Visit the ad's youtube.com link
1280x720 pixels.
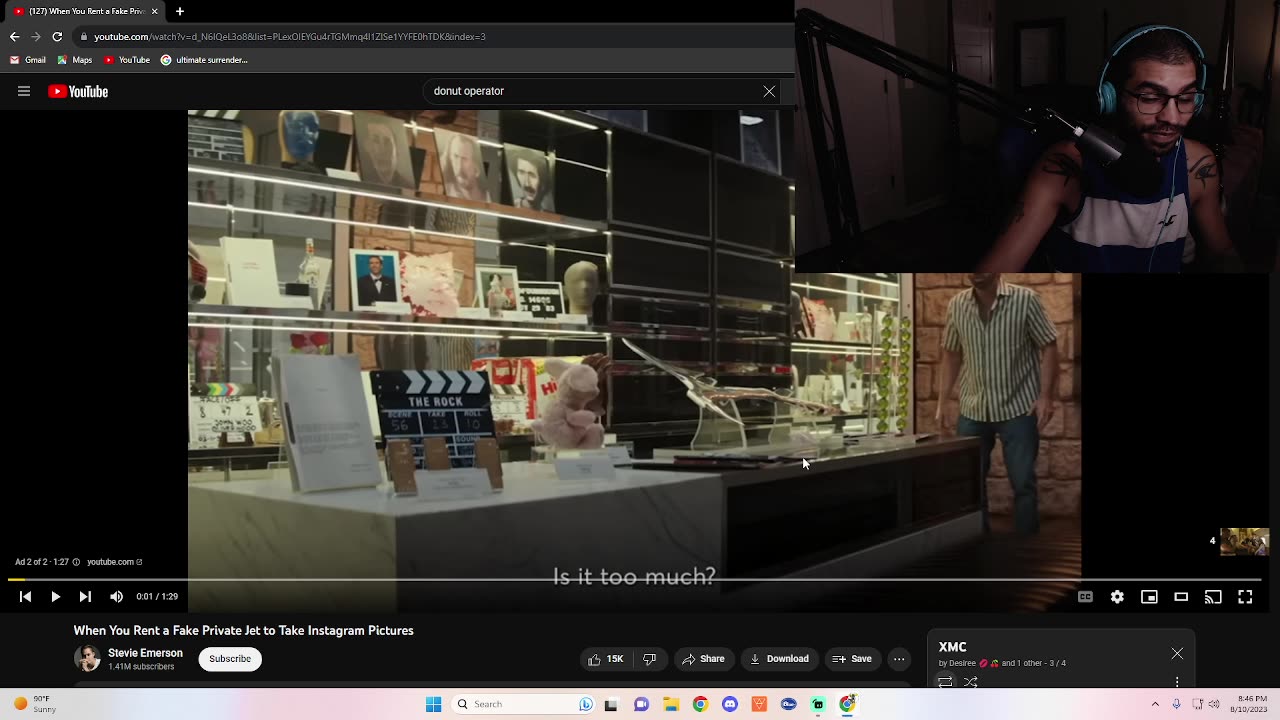114,562
